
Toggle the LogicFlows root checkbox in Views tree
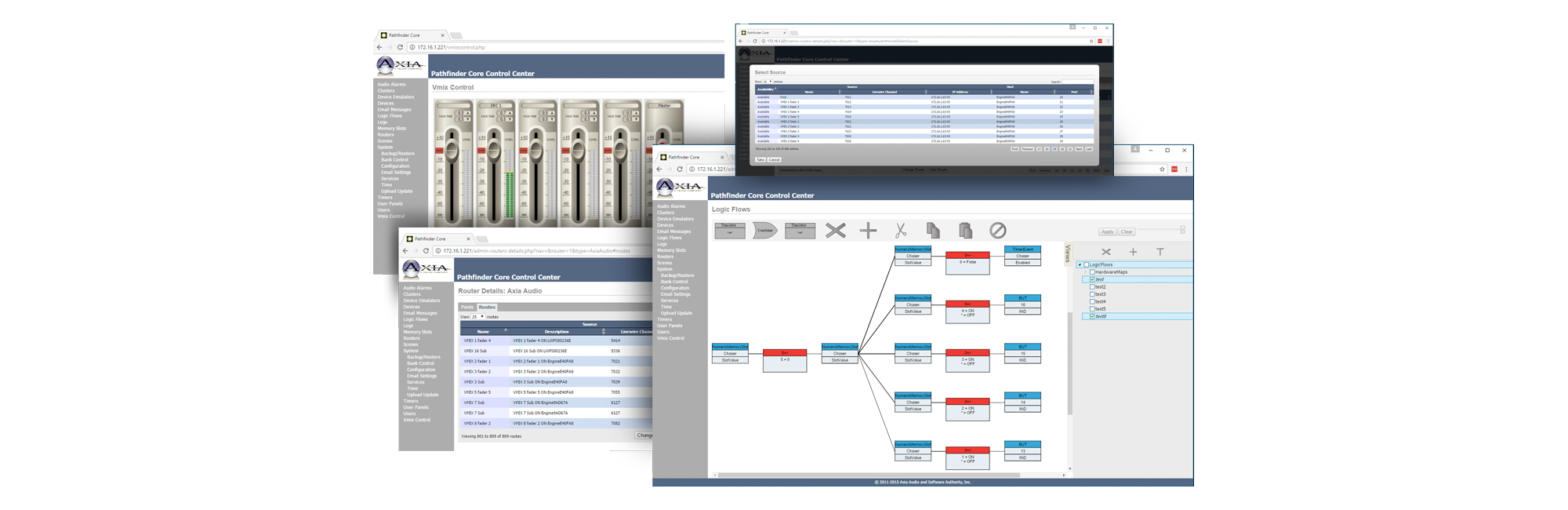coord(1086,265)
